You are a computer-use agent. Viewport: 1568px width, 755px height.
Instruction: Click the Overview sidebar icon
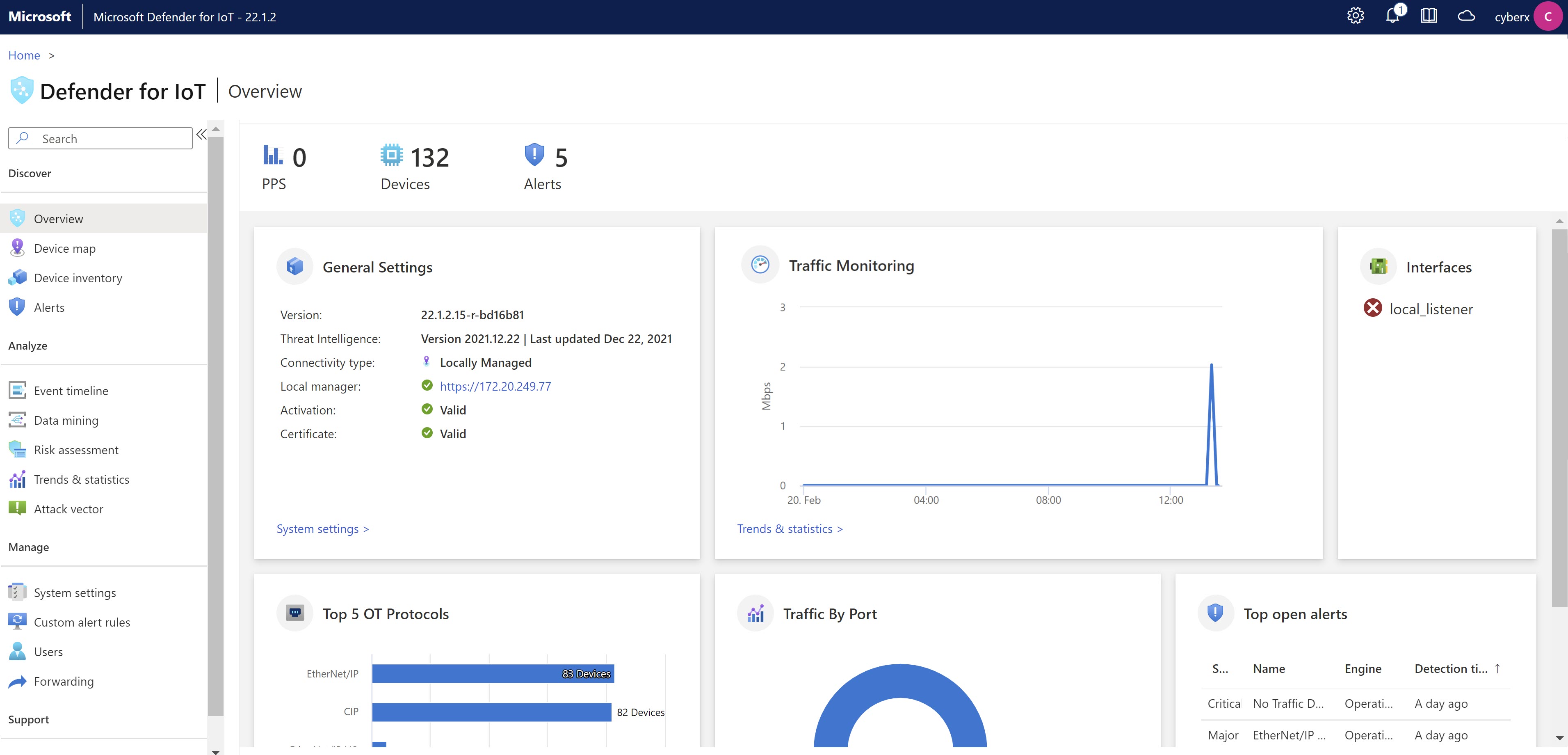point(17,219)
